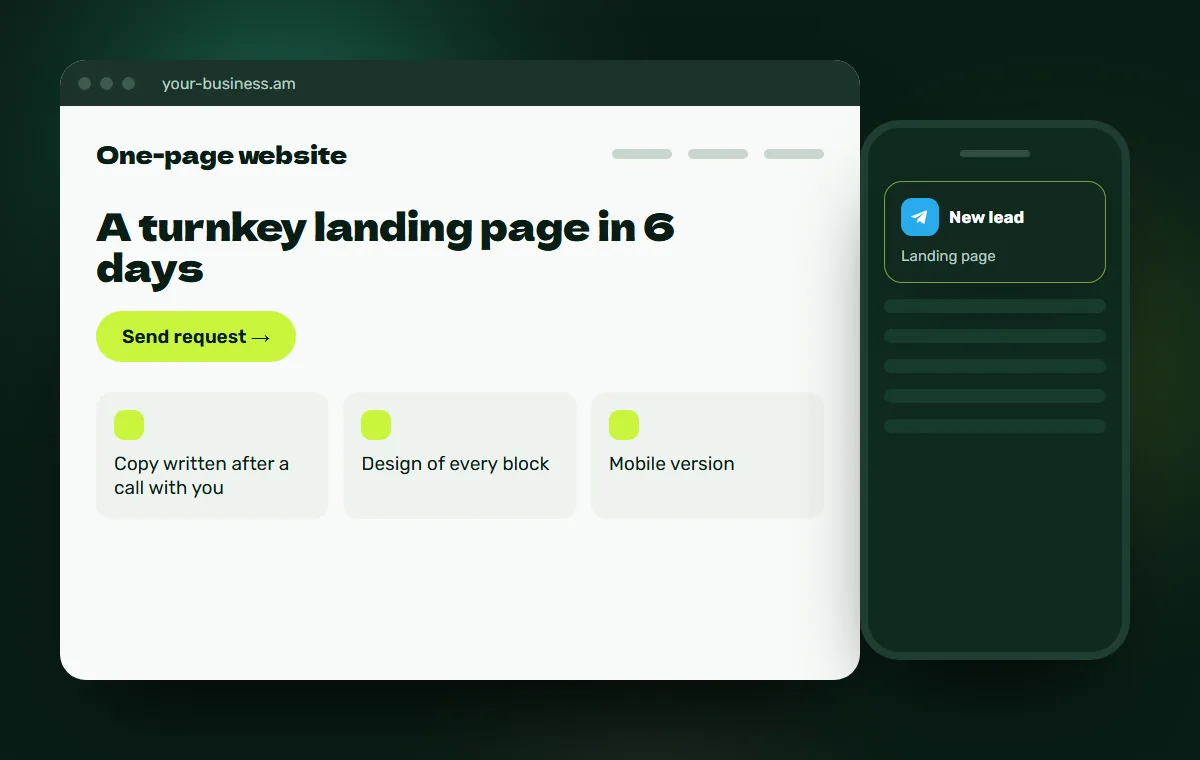The height and width of the screenshot is (760, 1200).
Task: Select the your-business.am address text
Action: [229, 84]
